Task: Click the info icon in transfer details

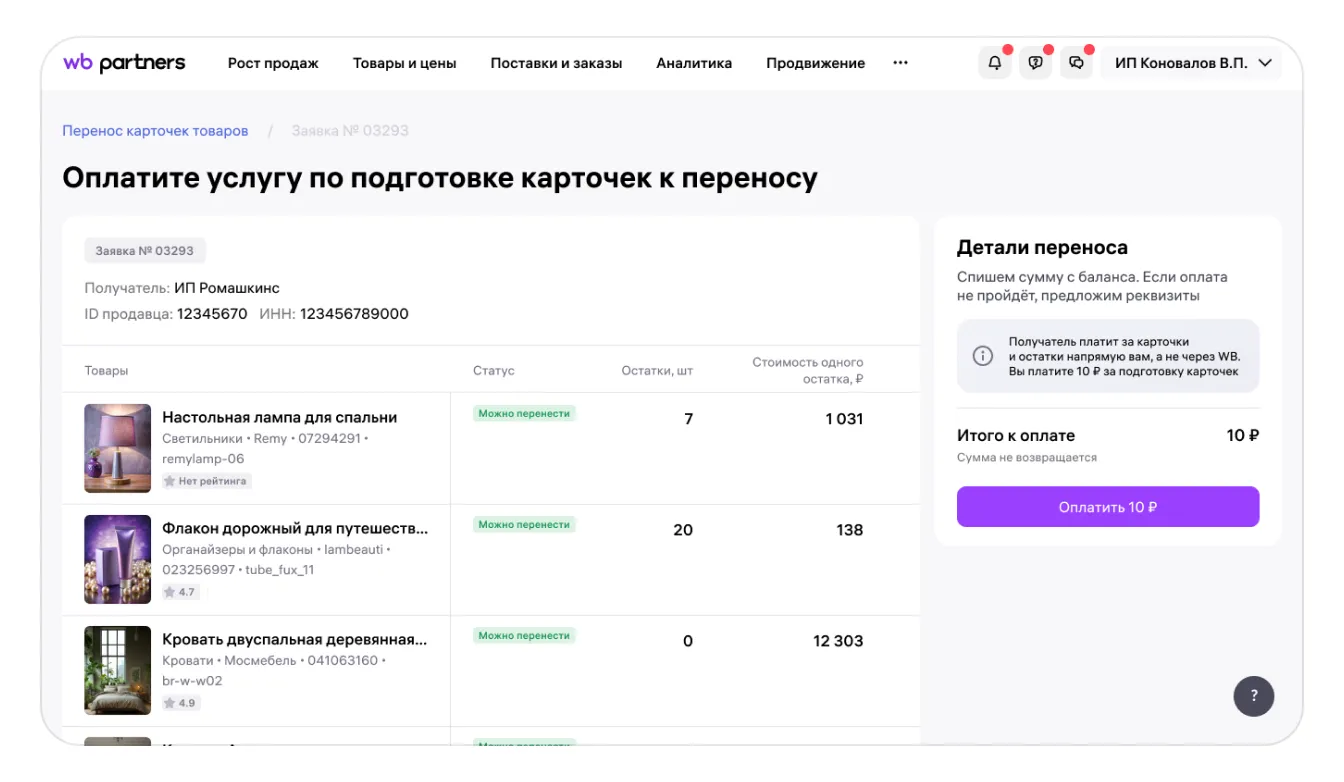Action: tap(983, 356)
